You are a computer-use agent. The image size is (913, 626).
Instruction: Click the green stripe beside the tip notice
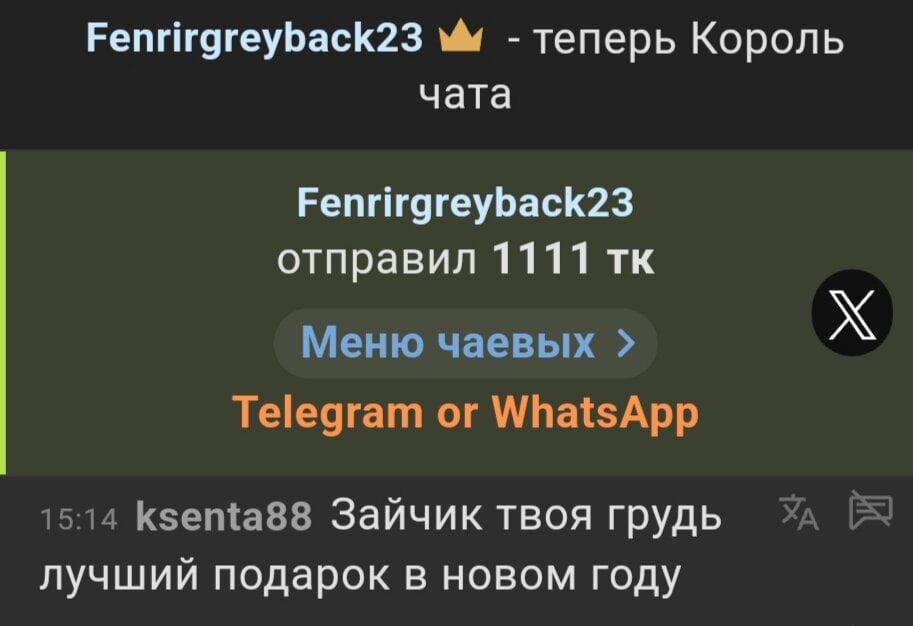pyautogui.click(x=3, y=313)
